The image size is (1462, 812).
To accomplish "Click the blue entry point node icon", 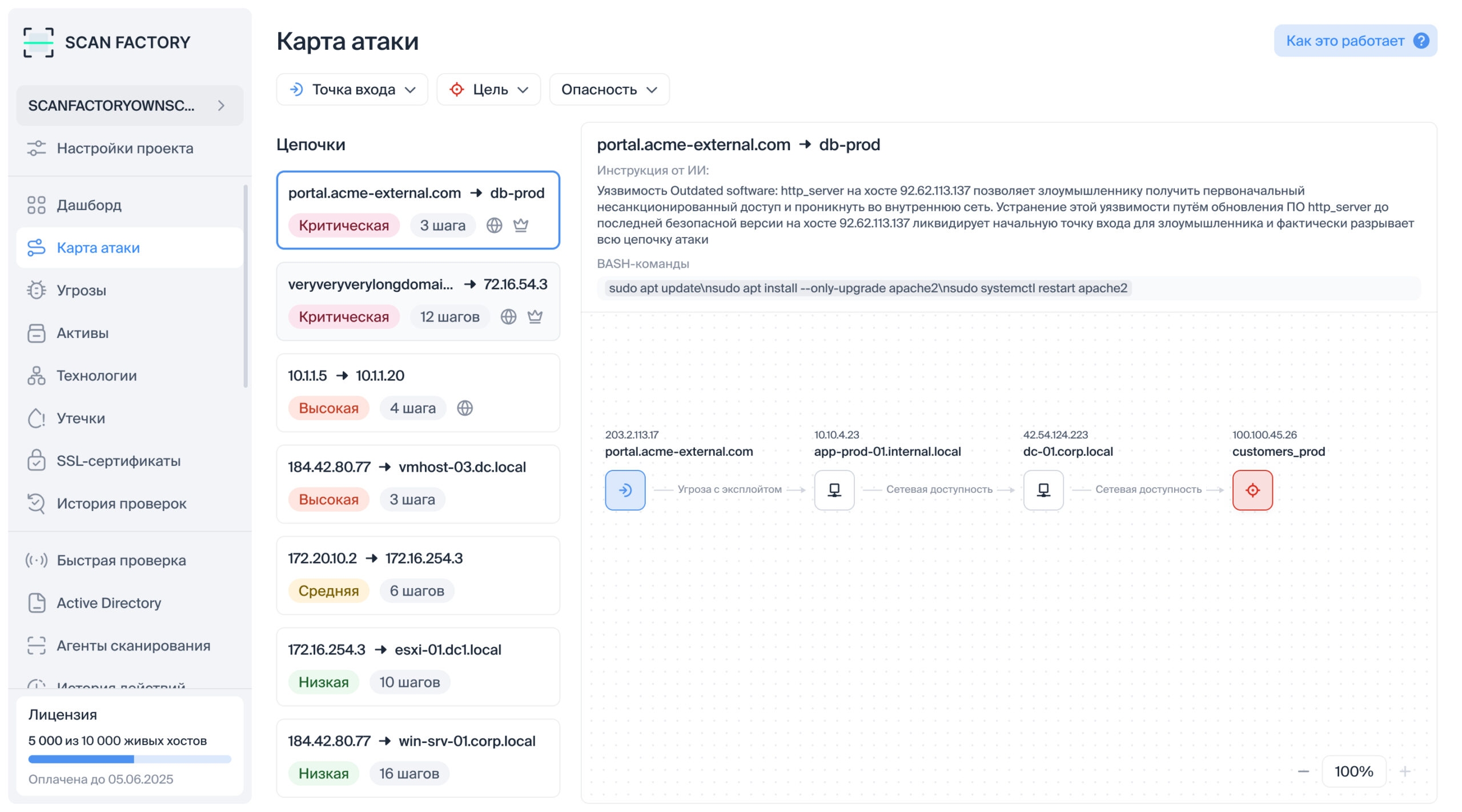I will [625, 490].
